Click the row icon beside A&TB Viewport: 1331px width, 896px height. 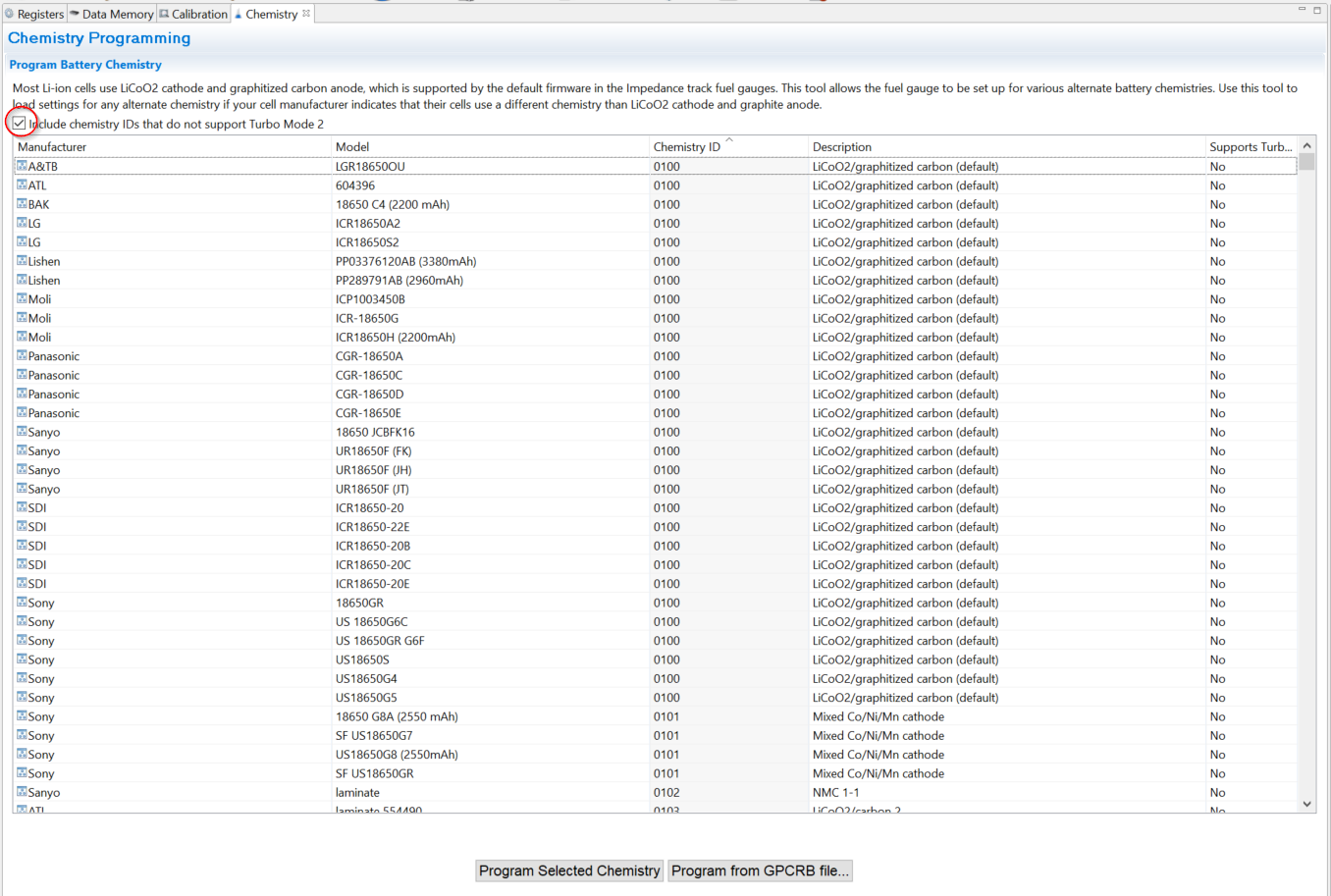[x=22, y=167]
